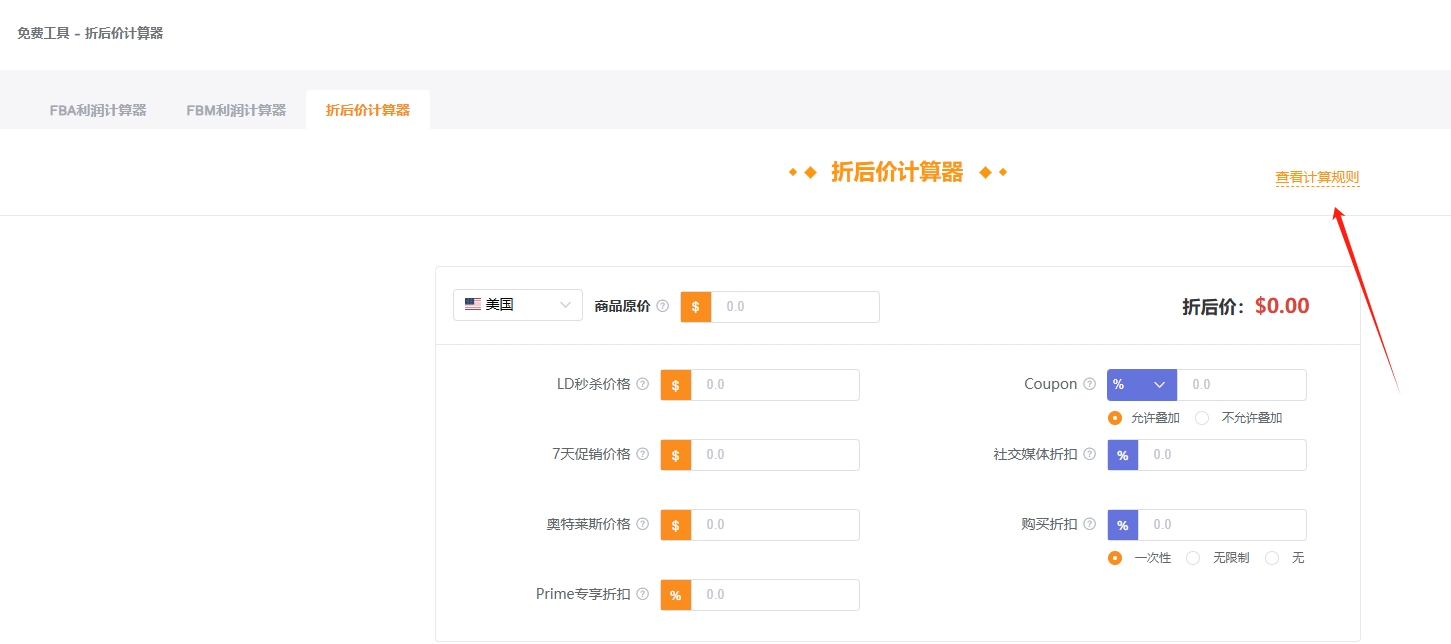This screenshot has width=1451, height=644.
Task: Click the help icon beside LD秒杀价格
Action: point(643,384)
